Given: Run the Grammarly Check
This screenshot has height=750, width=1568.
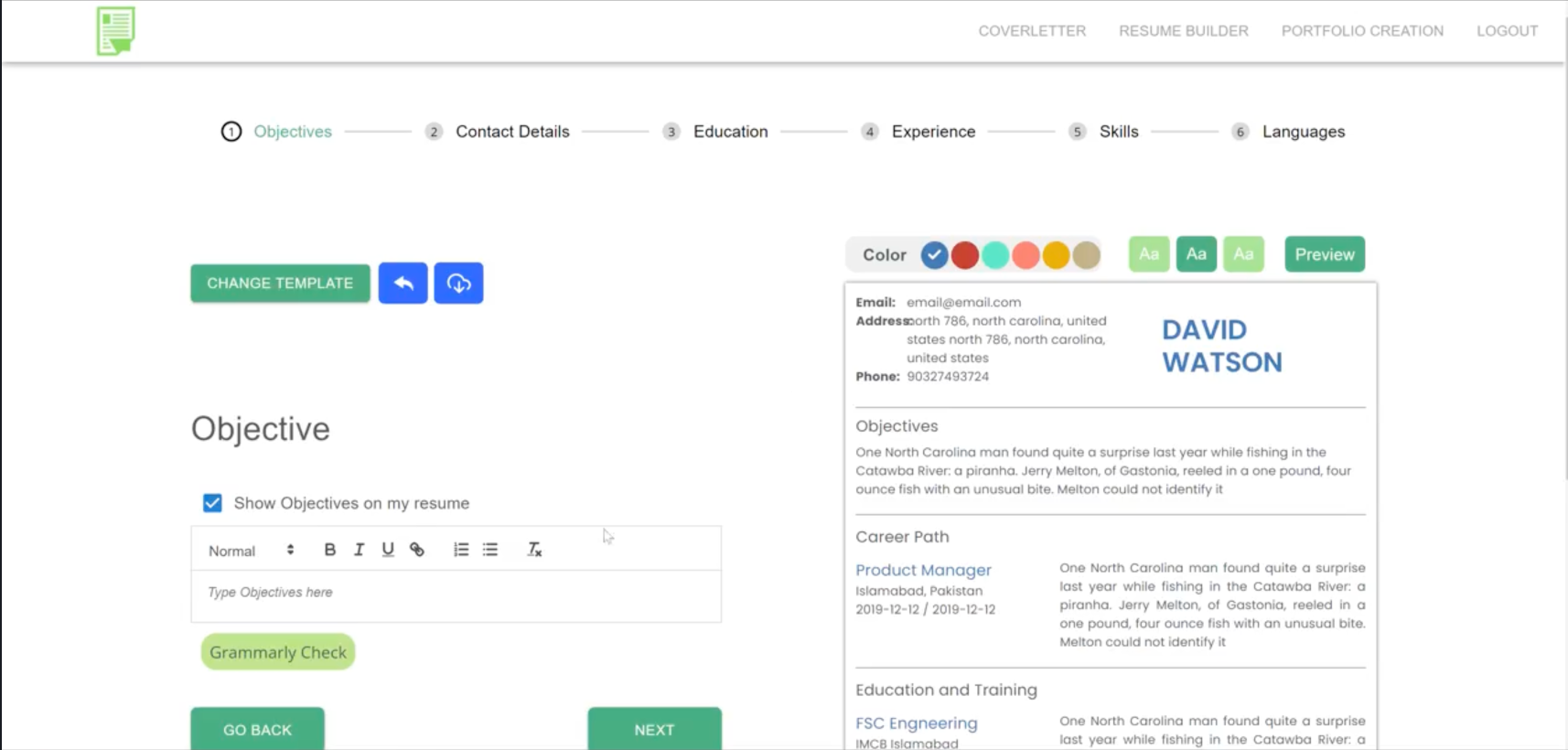Looking at the screenshot, I should pos(278,652).
